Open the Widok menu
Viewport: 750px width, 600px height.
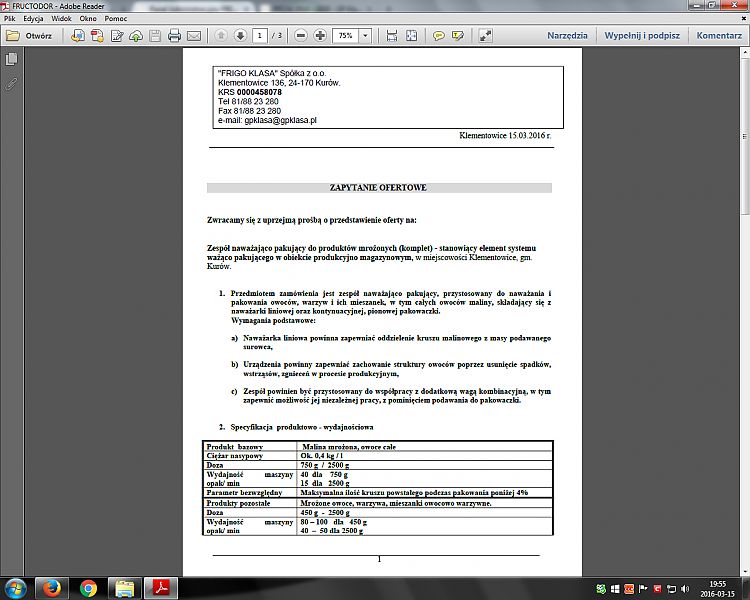coord(61,19)
